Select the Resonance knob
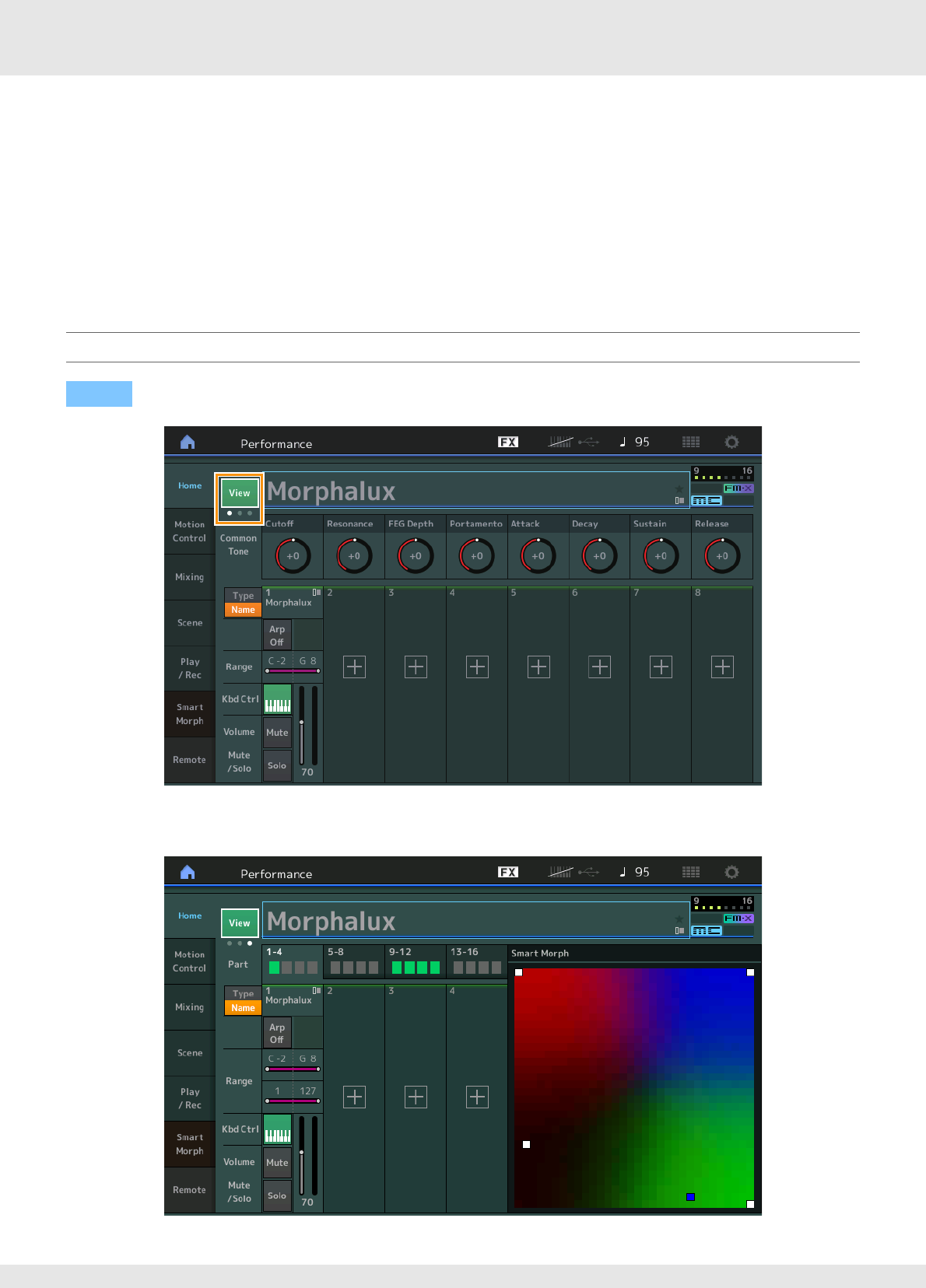The width and height of the screenshot is (926, 1288). point(354,555)
